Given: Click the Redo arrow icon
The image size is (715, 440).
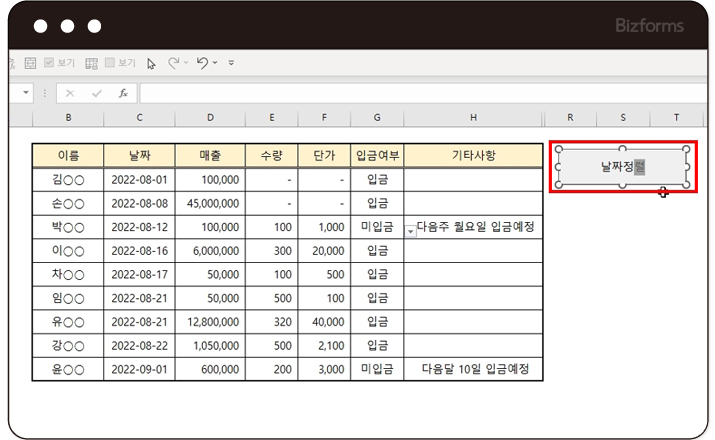Looking at the screenshot, I should point(174,63).
